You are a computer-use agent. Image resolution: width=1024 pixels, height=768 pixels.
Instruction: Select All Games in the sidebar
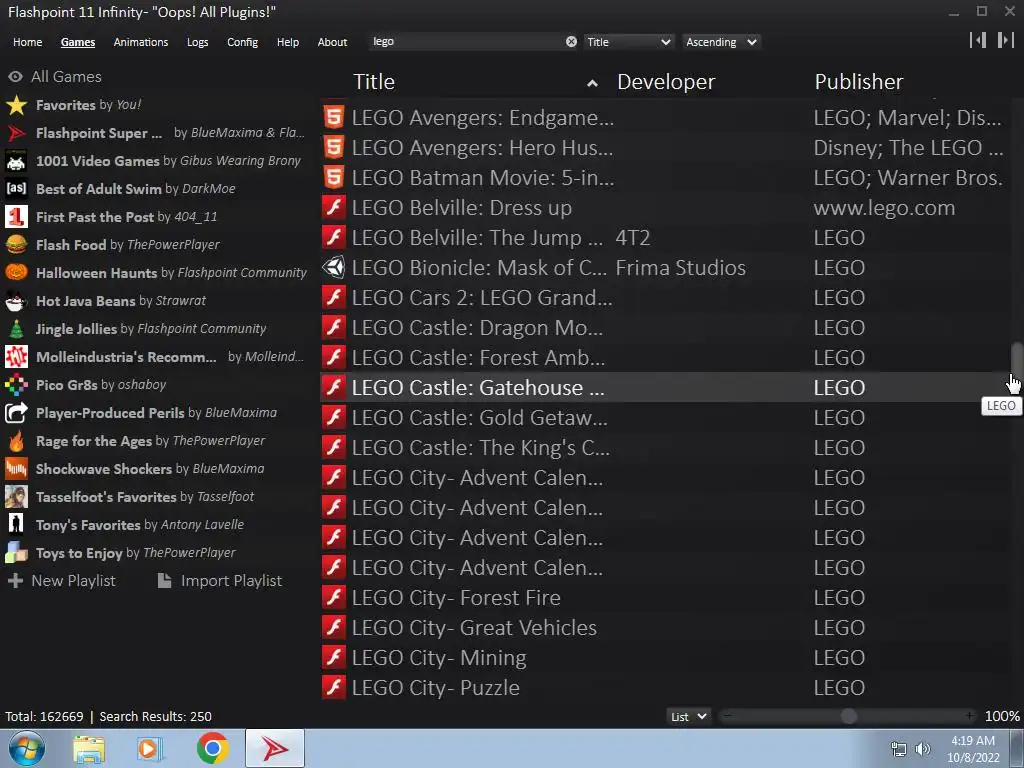pos(55,76)
